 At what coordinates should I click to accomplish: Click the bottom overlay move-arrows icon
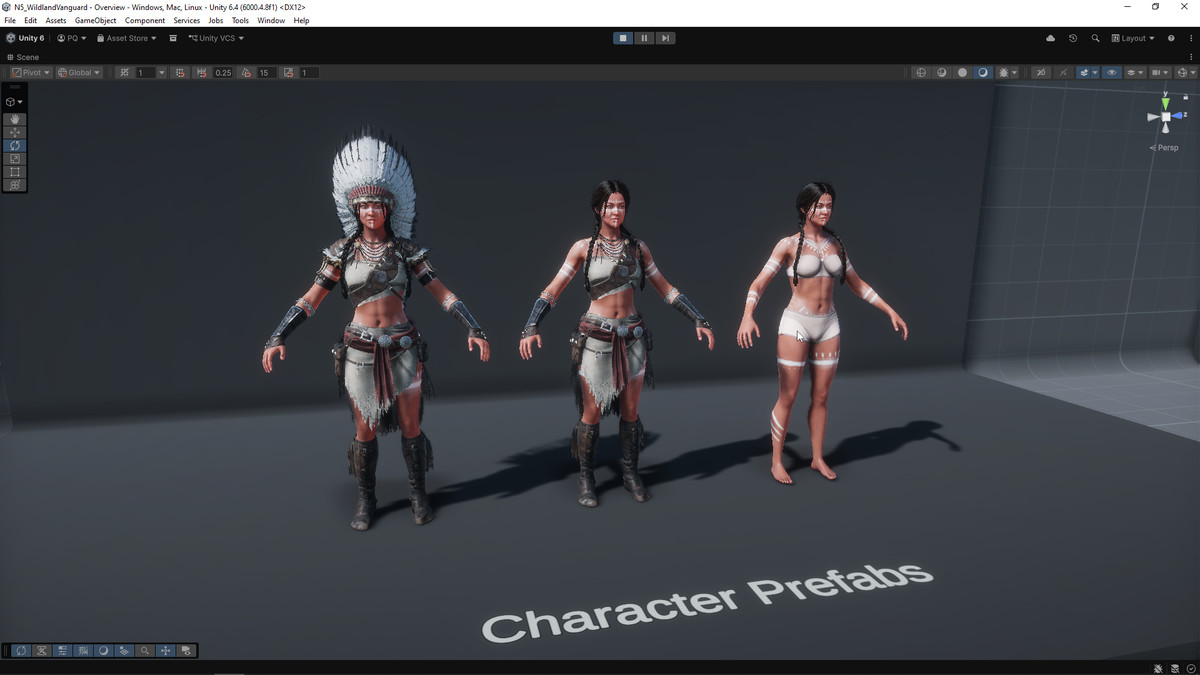[x=165, y=651]
